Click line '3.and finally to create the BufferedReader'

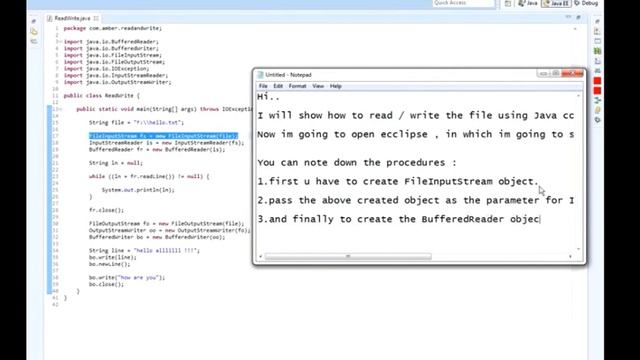click(x=398, y=219)
